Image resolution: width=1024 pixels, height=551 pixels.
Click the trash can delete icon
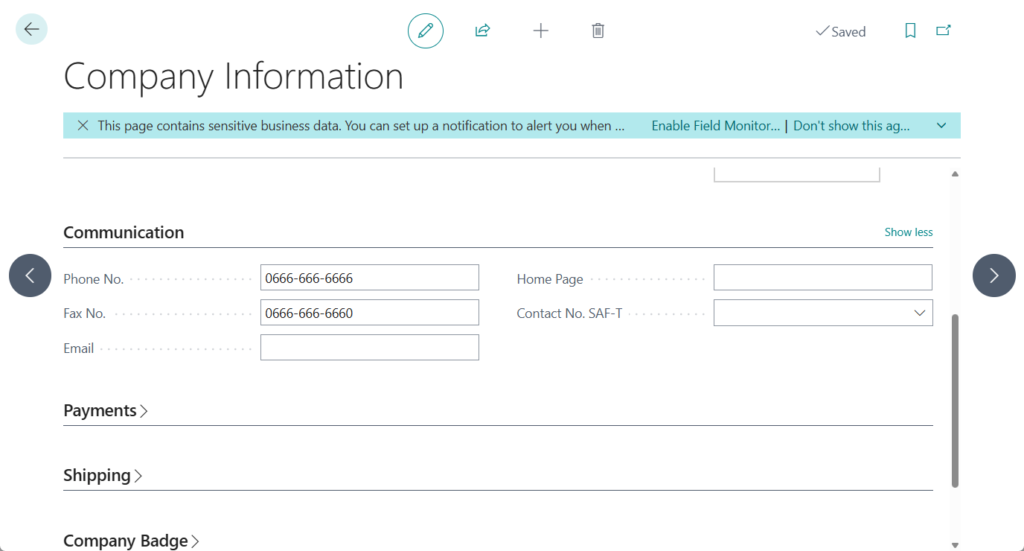(x=598, y=31)
